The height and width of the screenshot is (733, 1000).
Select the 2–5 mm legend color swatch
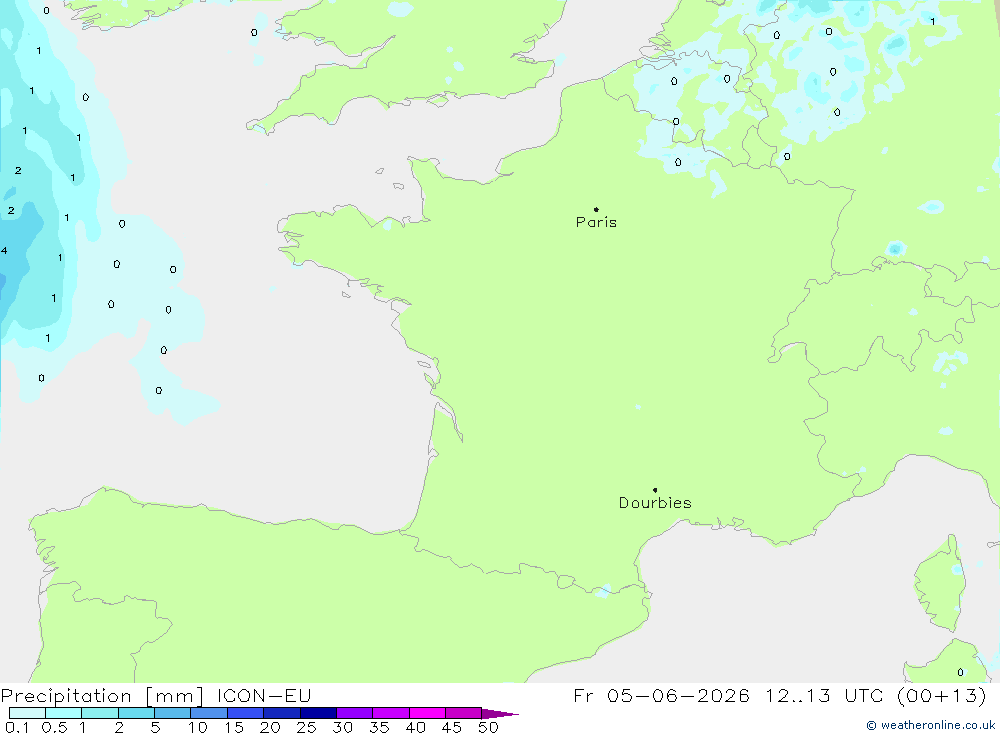tap(136, 713)
